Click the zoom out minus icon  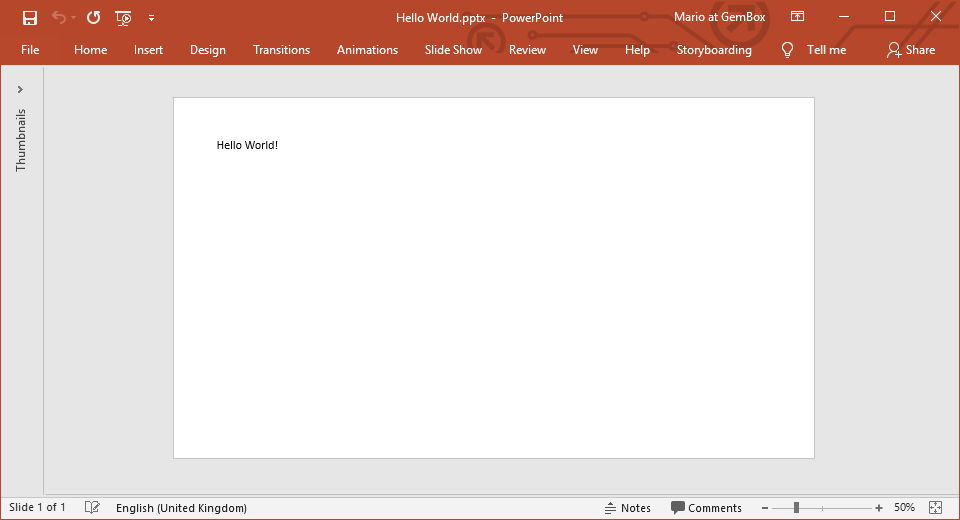tap(765, 508)
